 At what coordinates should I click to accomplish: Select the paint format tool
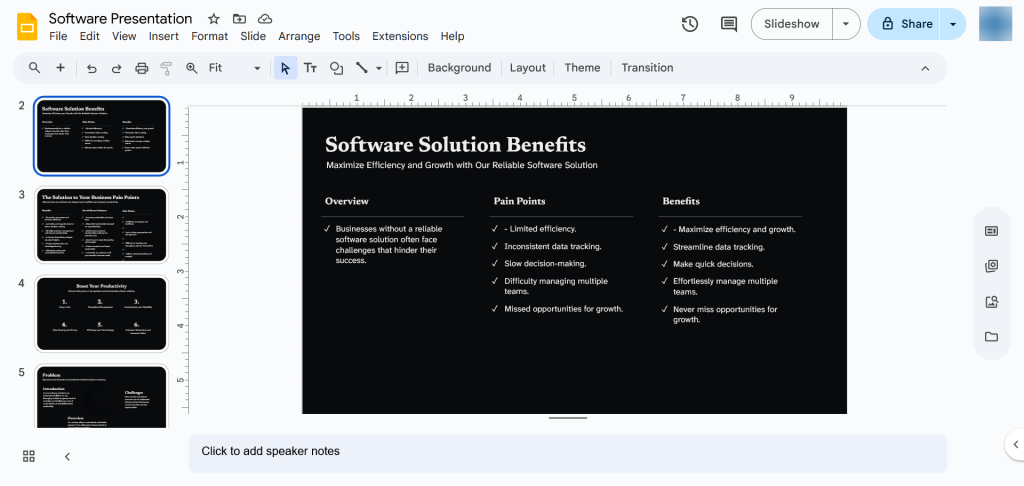[166, 68]
